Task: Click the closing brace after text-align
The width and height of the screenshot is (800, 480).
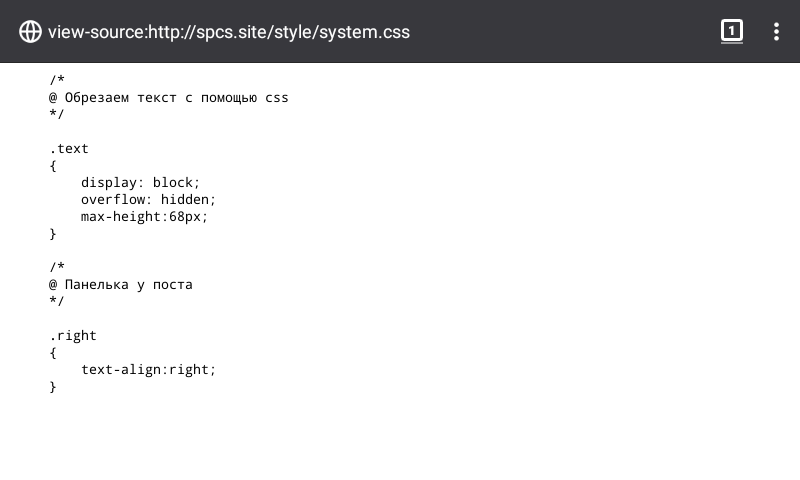Action: 53,387
